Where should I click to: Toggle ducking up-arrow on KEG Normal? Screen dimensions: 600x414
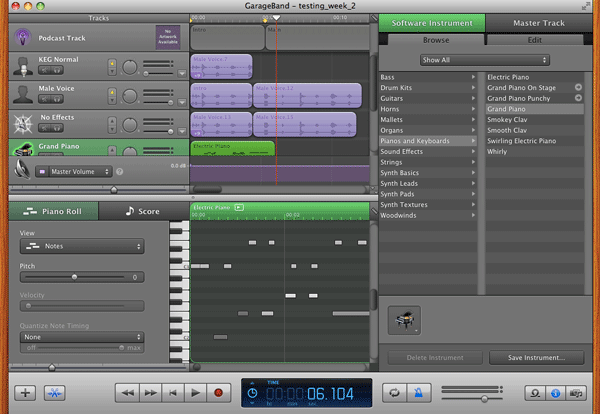pyautogui.click(x=112, y=63)
